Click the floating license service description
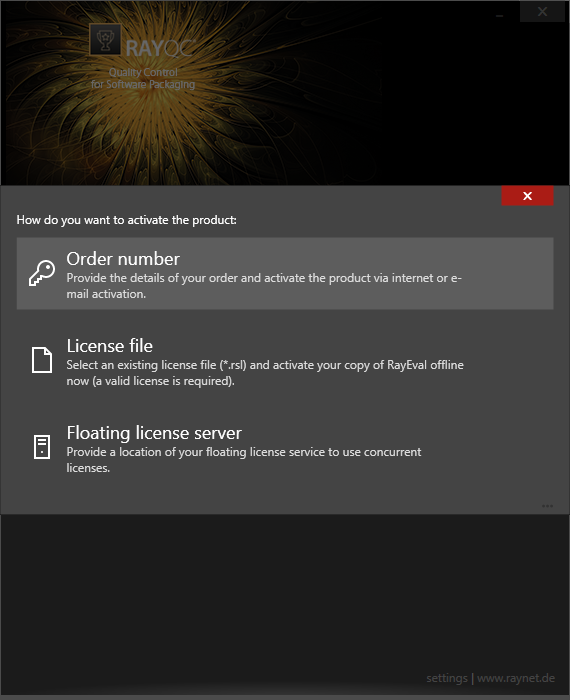 pyautogui.click(x=244, y=460)
